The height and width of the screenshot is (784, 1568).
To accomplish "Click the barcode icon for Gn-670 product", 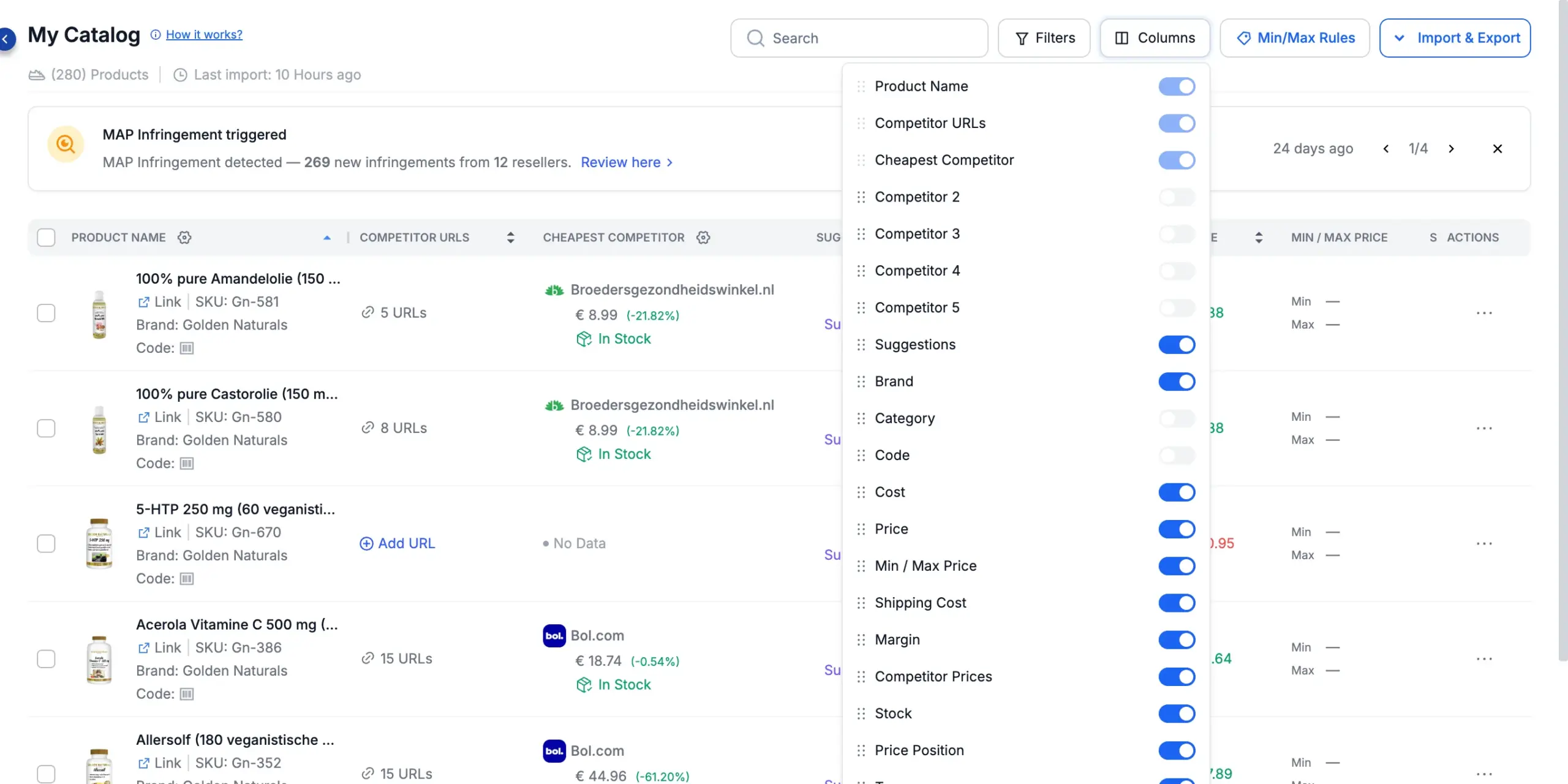I will click(x=187, y=579).
